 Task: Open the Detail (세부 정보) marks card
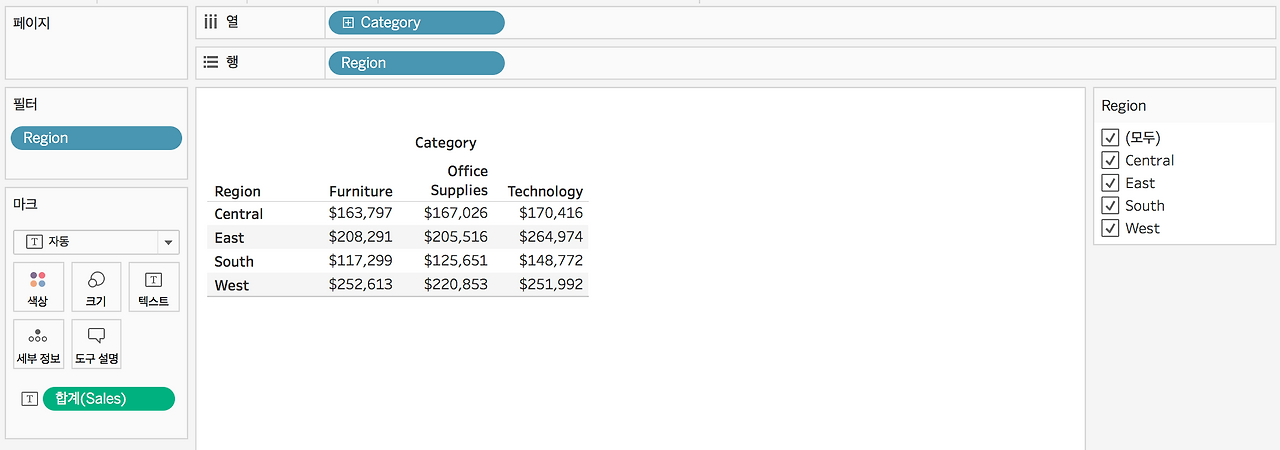point(38,344)
